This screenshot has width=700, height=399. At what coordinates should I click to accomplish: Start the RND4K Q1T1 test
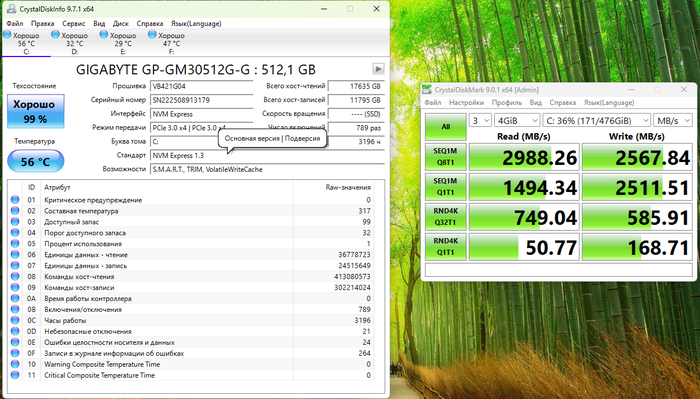pyautogui.click(x=446, y=246)
